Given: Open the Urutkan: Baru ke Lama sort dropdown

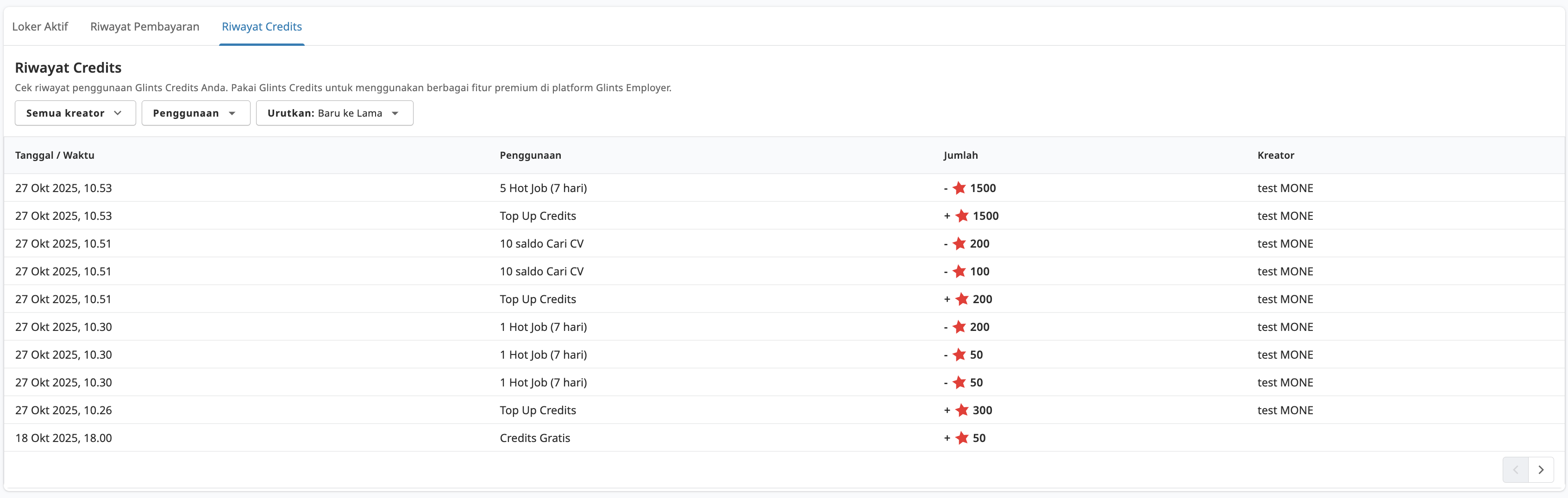Looking at the screenshot, I should (x=333, y=113).
